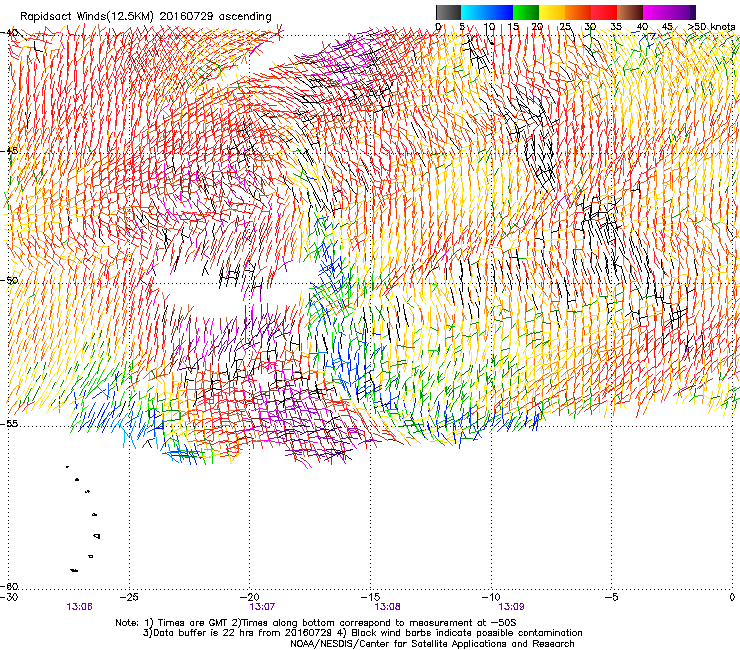Click the chart title 'Rapidsact Winds(12.5KM) 20160729 ascending'
The width and height of the screenshot is (740, 650).
coord(146,17)
